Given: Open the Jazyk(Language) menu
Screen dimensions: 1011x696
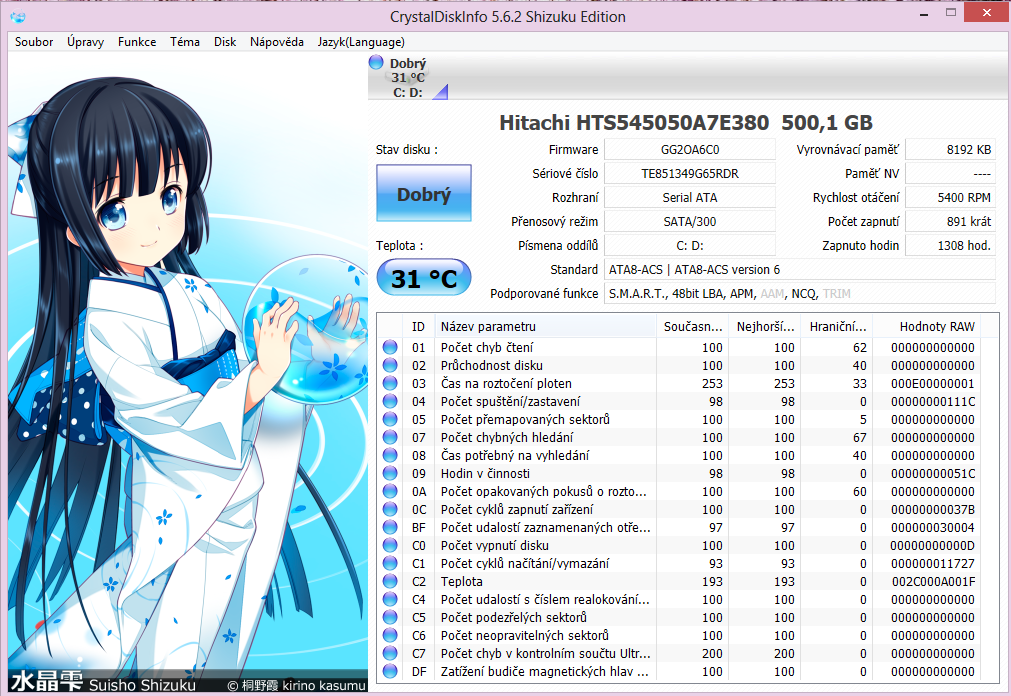Looking at the screenshot, I should coord(361,42).
